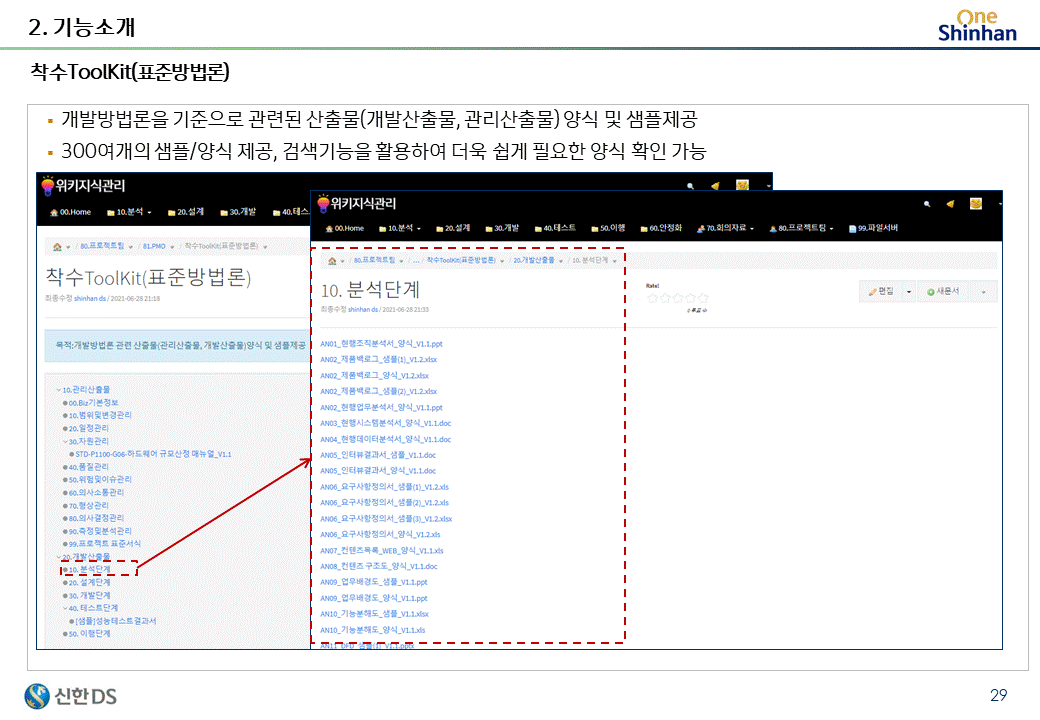The width and height of the screenshot is (1040, 720).
Task: Select 50. 이행단계 in the tree
Action: tap(90, 634)
